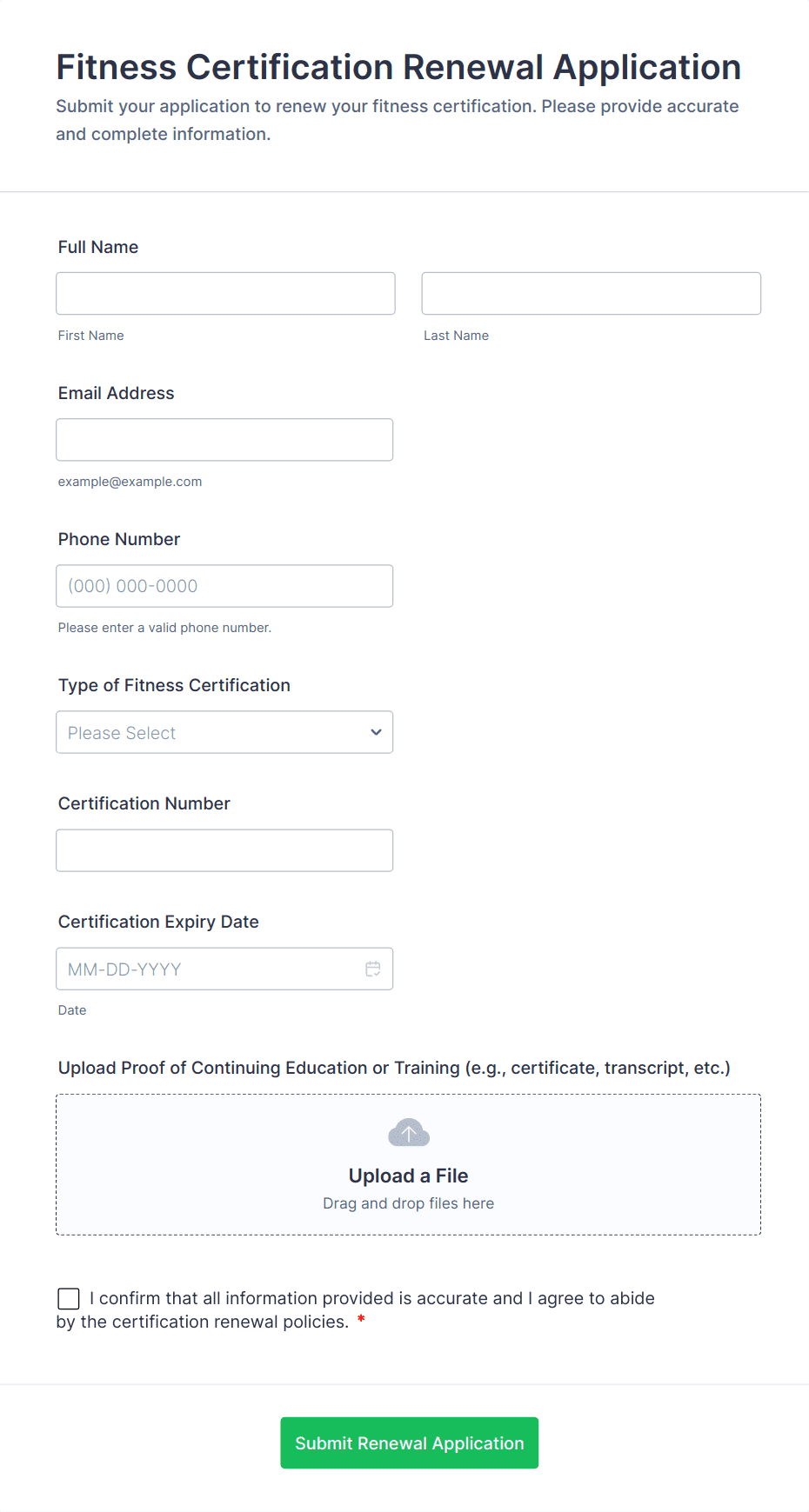Viewport: 809px width, 1512px height.
Task: Click the cloud upload icon
Action: [x=409, y=1133]
